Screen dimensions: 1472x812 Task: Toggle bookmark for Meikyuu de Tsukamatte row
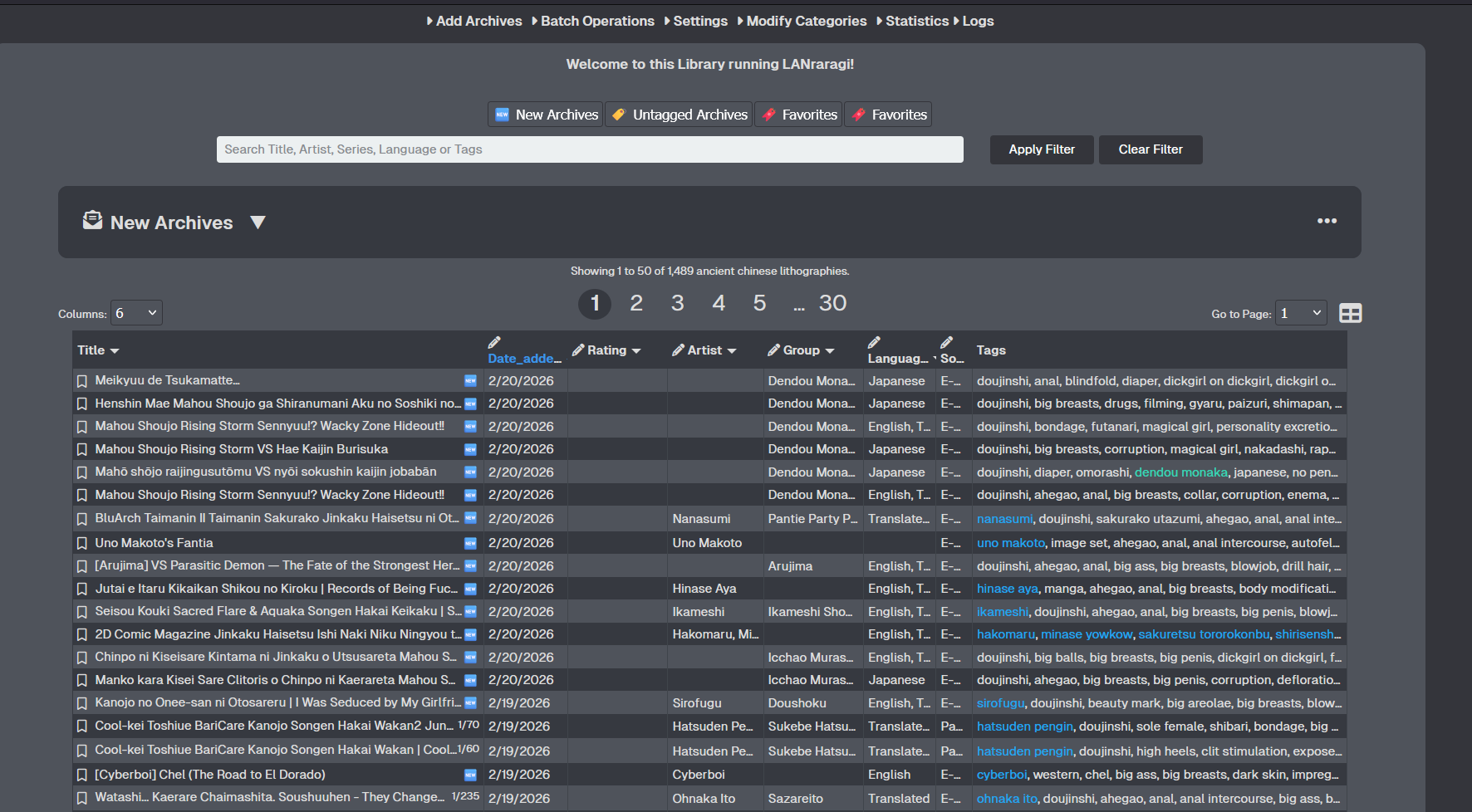point(82,381)
